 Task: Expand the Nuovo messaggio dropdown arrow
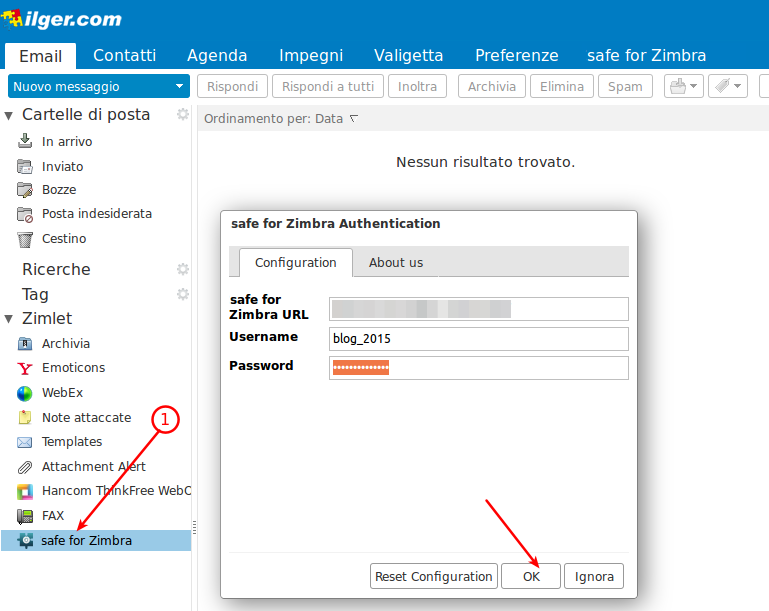[179, 86]
